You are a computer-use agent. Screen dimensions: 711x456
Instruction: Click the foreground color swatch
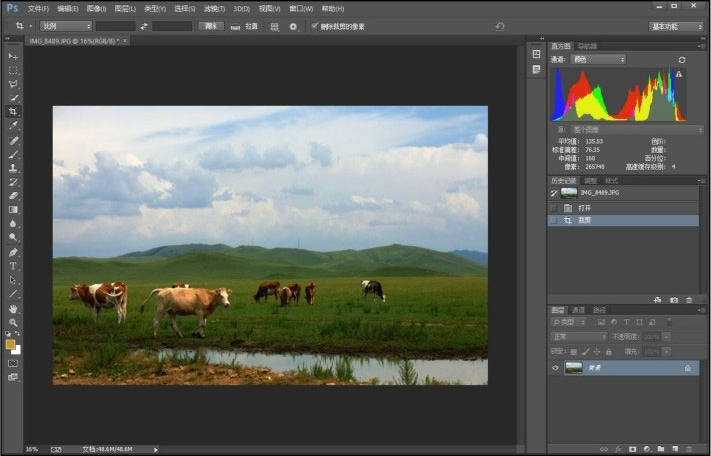(10, 343)
